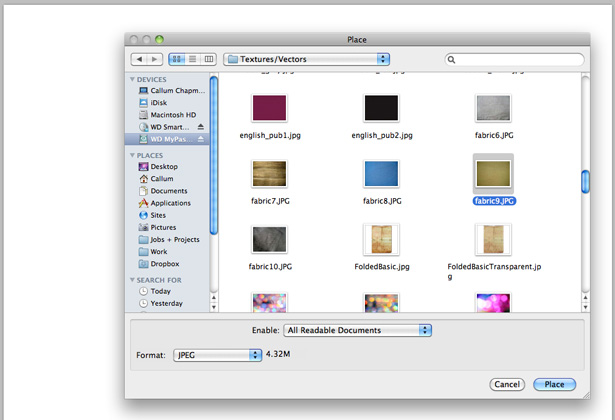615x420 pixels.
Task: Click the Cancel button
Action: click(x=507, y=384)
